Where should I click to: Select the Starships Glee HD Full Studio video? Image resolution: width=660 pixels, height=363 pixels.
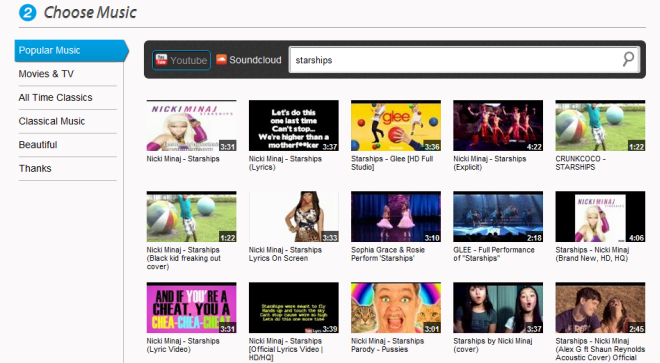(x=396, y=125)
